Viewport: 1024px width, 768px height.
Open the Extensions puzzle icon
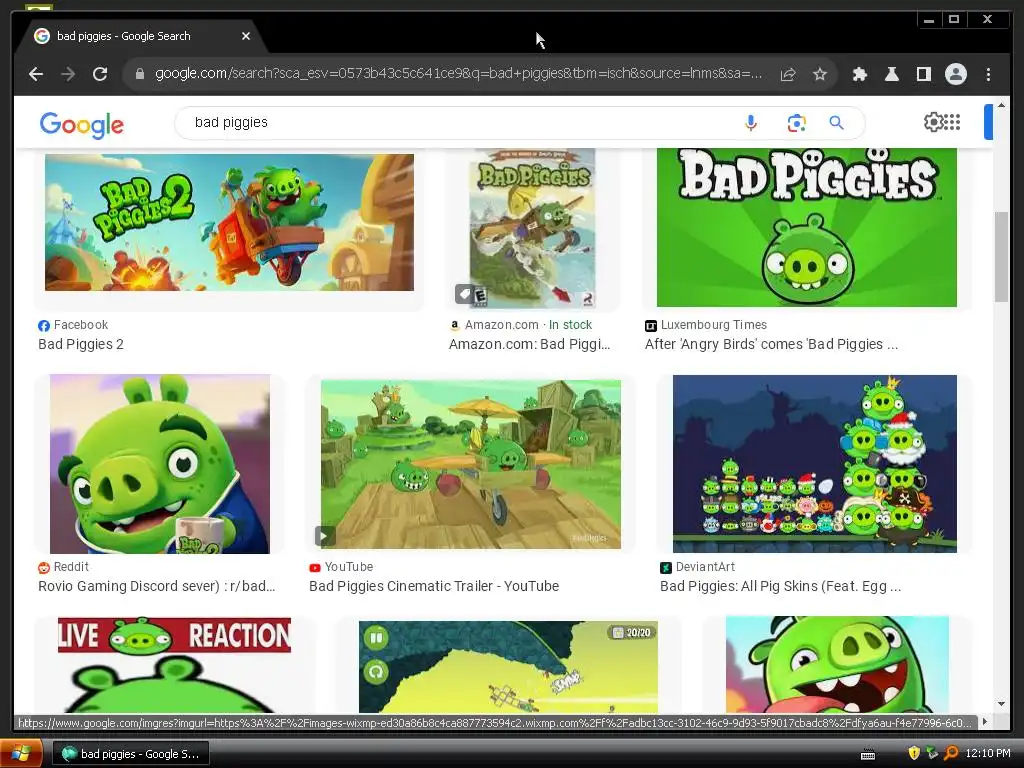point(859,74)
